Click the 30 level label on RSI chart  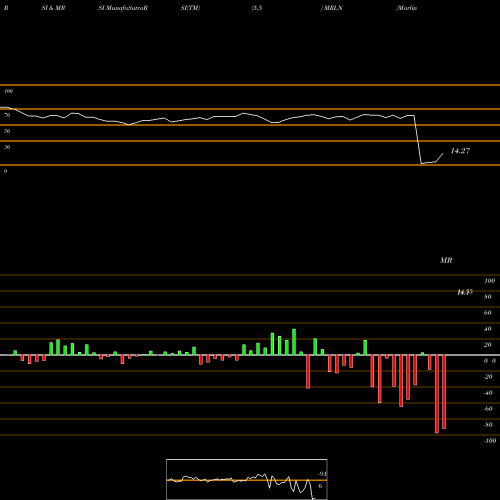point(7,147)
